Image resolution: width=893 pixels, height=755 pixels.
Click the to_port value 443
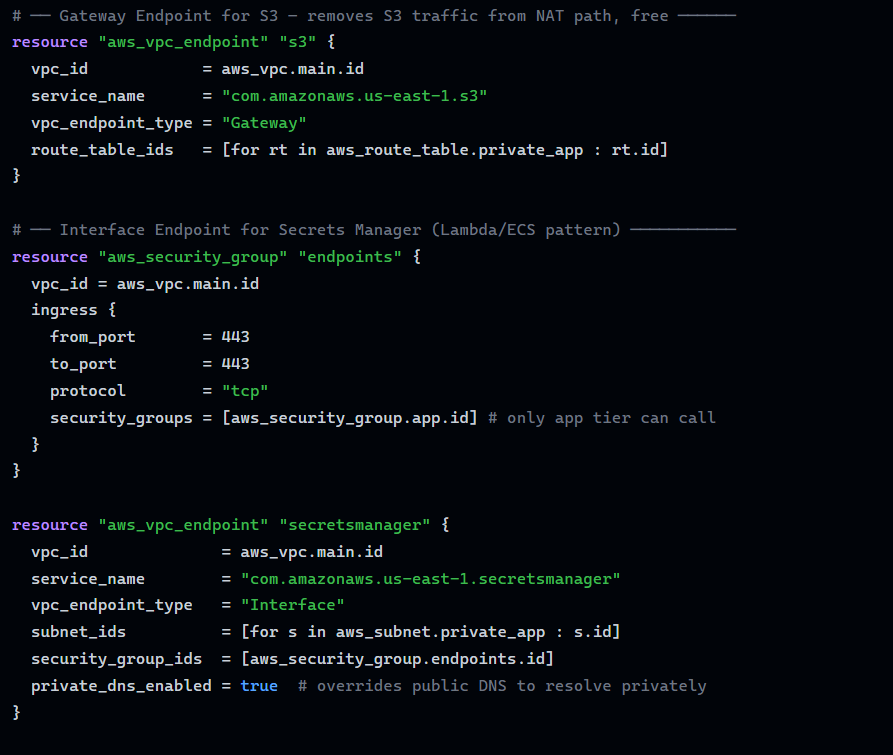pyautogui.click(x=235, y=364)
